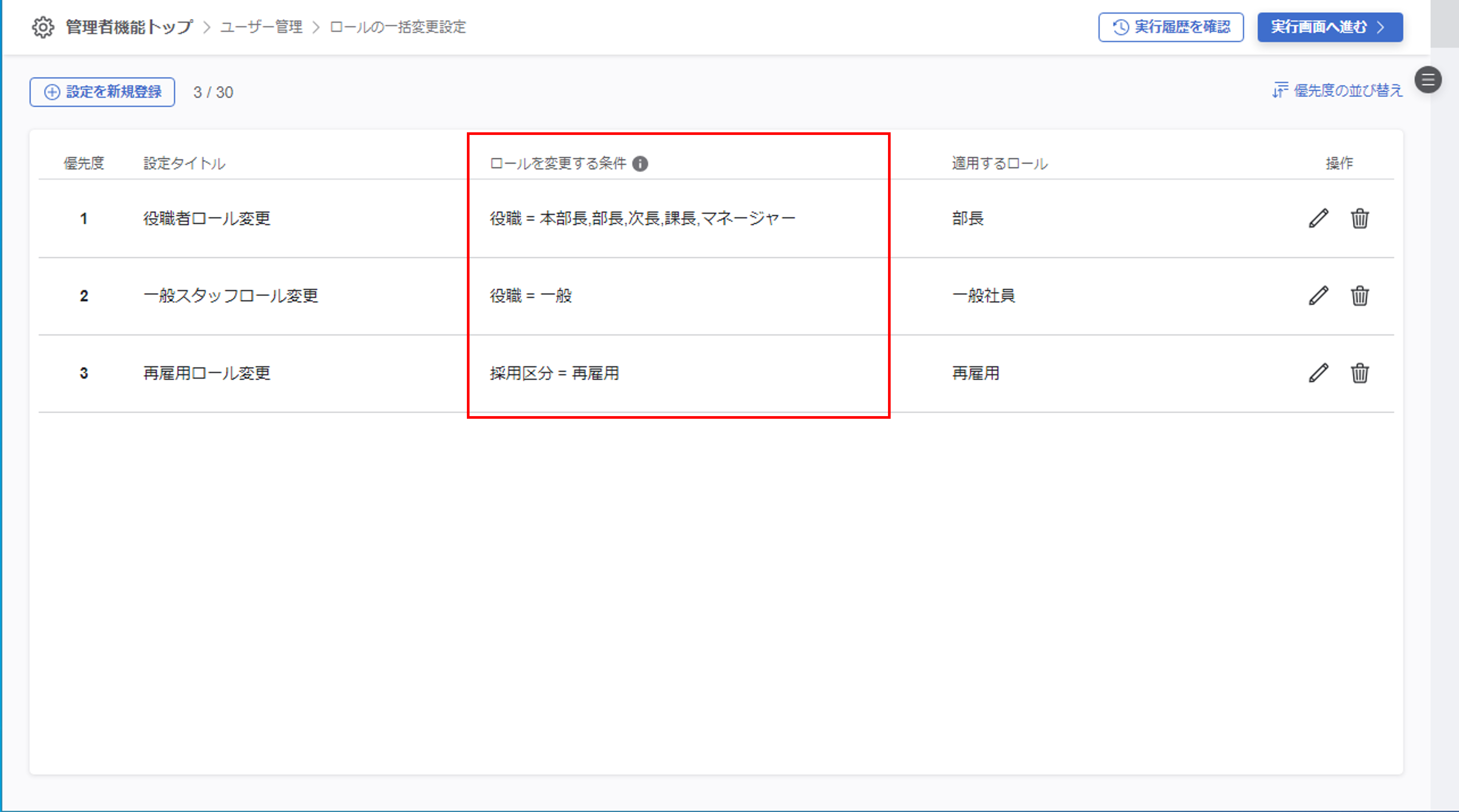Click the 実行画面へ進む button

click(1330, 27)
